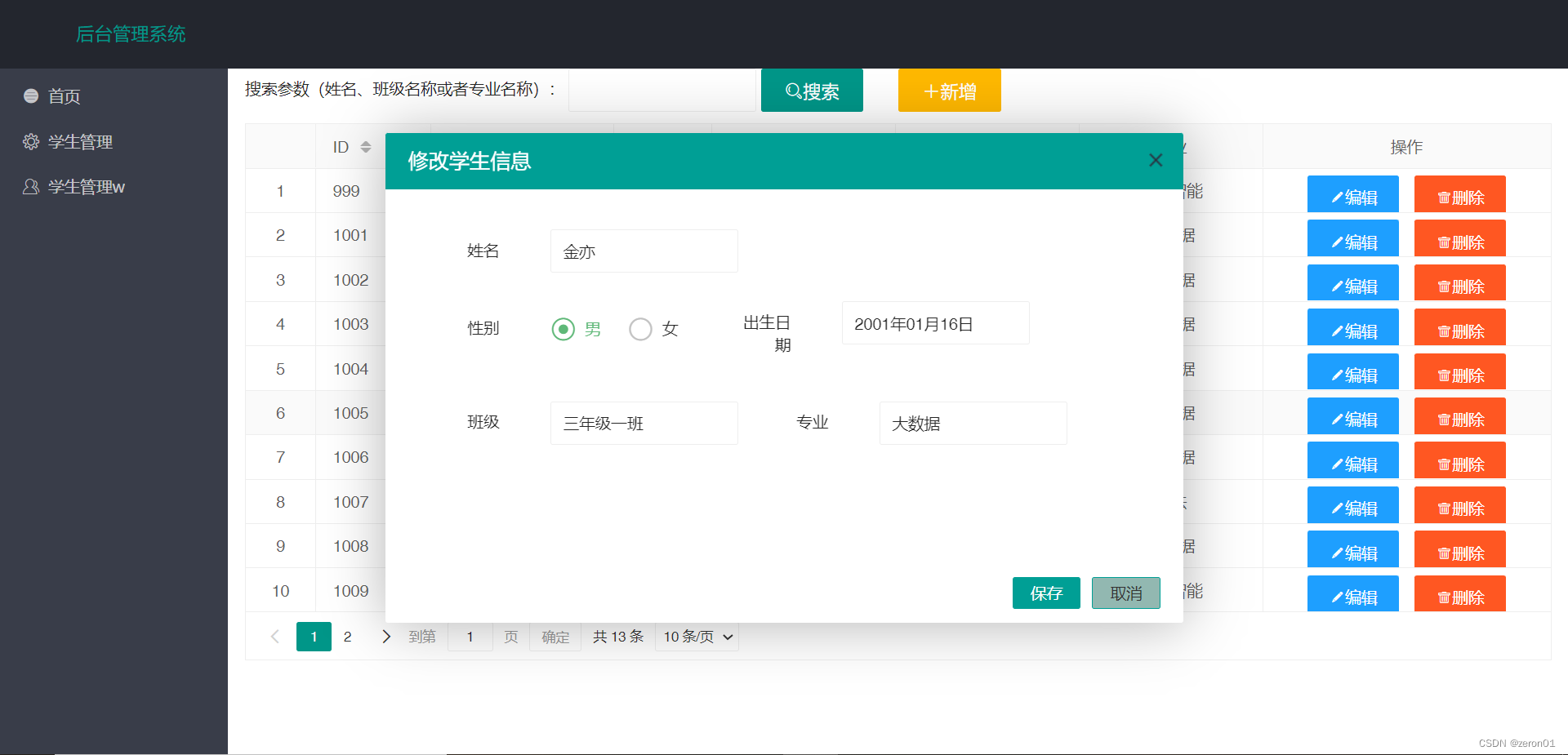Click the 后台管理系统 header title
This screenshot has height=755, width=1568.
(131, 34)
